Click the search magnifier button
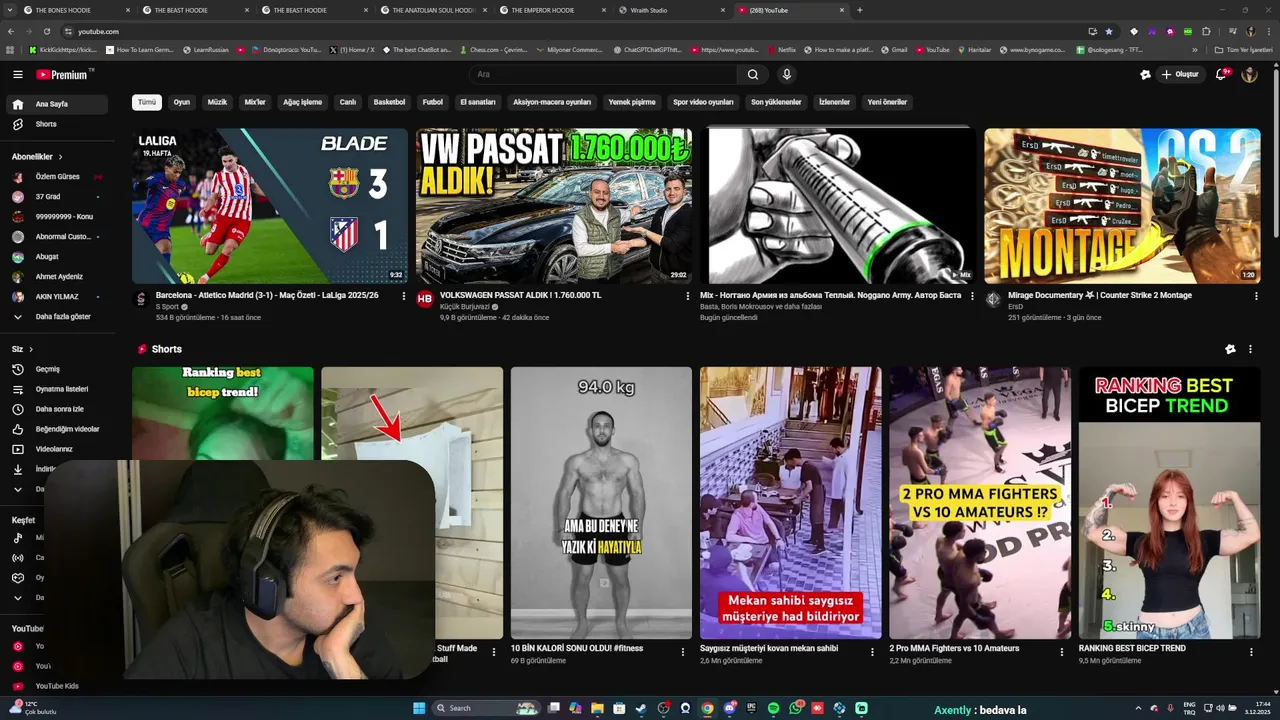Screen dimensions: 1280x720 click(753, 74)
